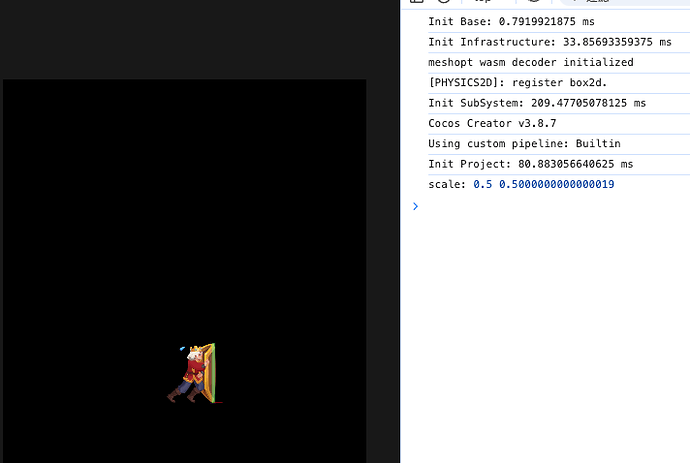This screenshot has width=690, height=463.
Task: Click the console input prompt chevron
Action: pos(415,206)
